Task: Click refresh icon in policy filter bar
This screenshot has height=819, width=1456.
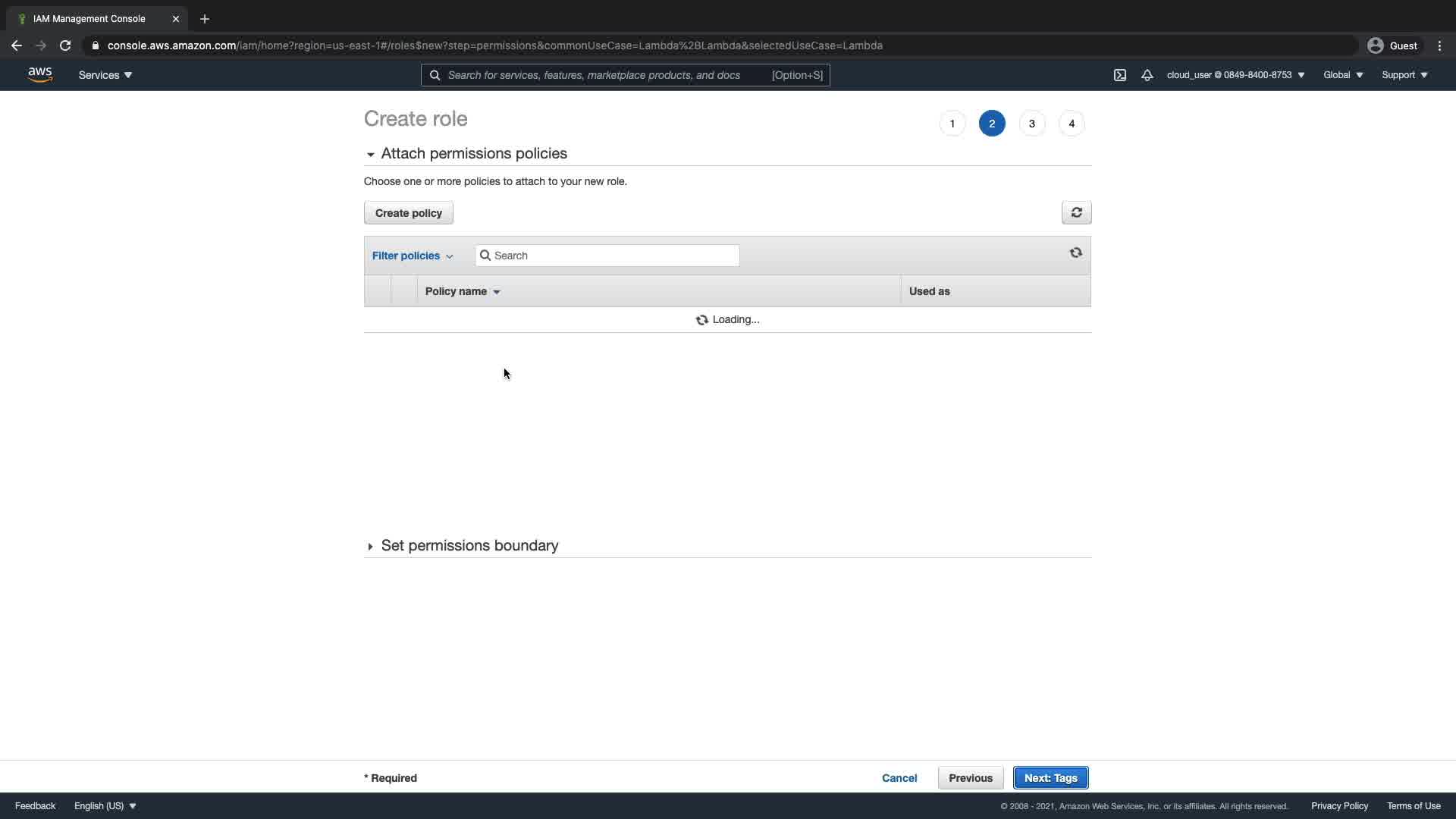Action: (1075, 253)
